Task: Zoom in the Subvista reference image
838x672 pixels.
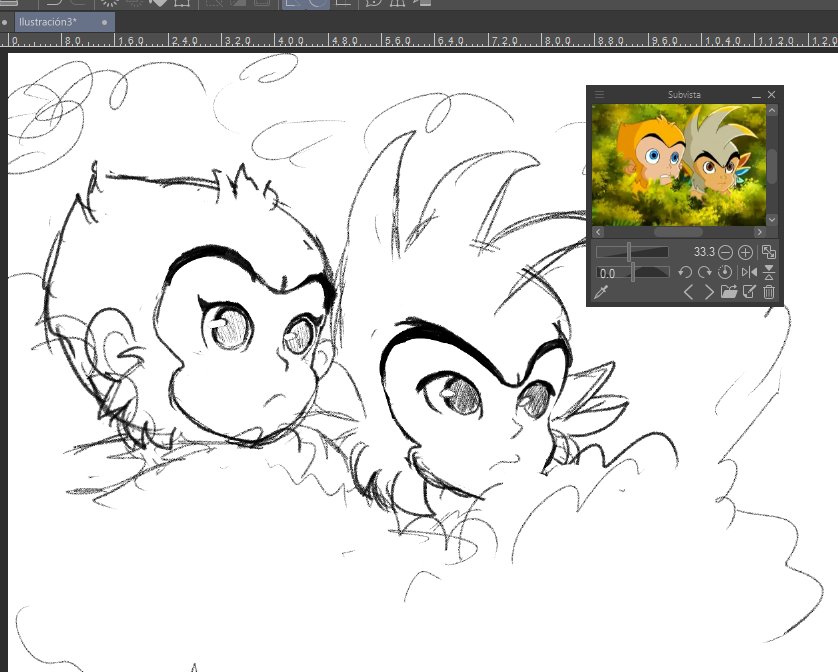Action: [745, 252]
